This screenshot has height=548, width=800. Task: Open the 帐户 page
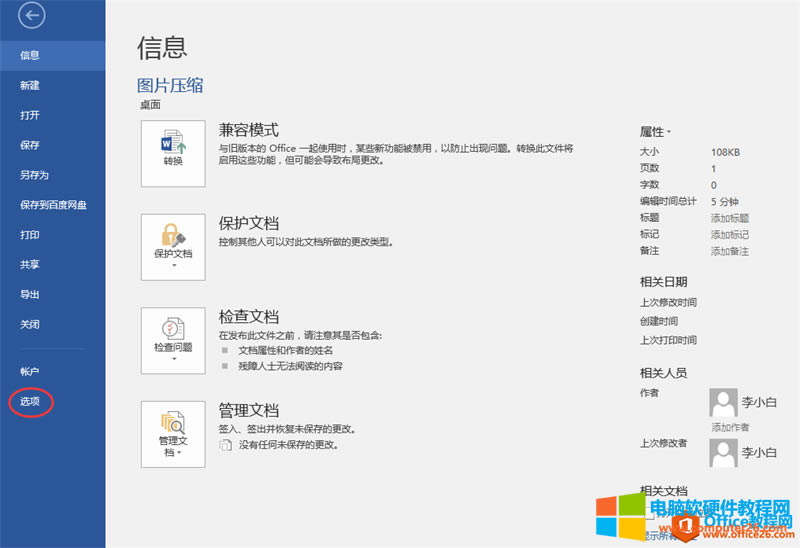pos(30,371)
